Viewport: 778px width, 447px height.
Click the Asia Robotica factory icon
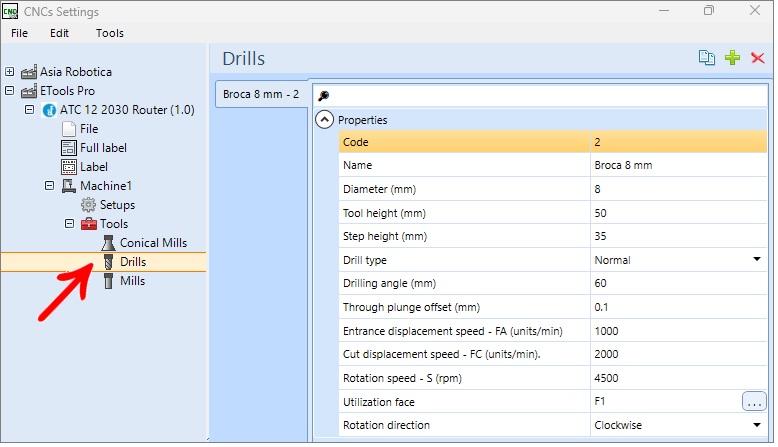coord(29,72)
